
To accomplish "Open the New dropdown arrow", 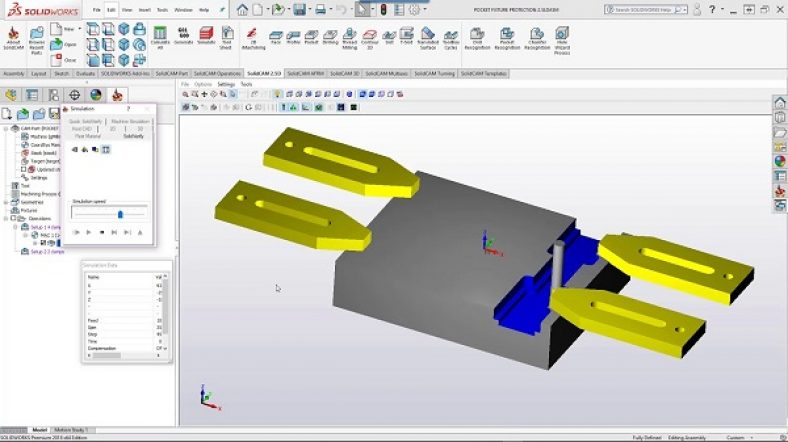I will coord(79,29).
